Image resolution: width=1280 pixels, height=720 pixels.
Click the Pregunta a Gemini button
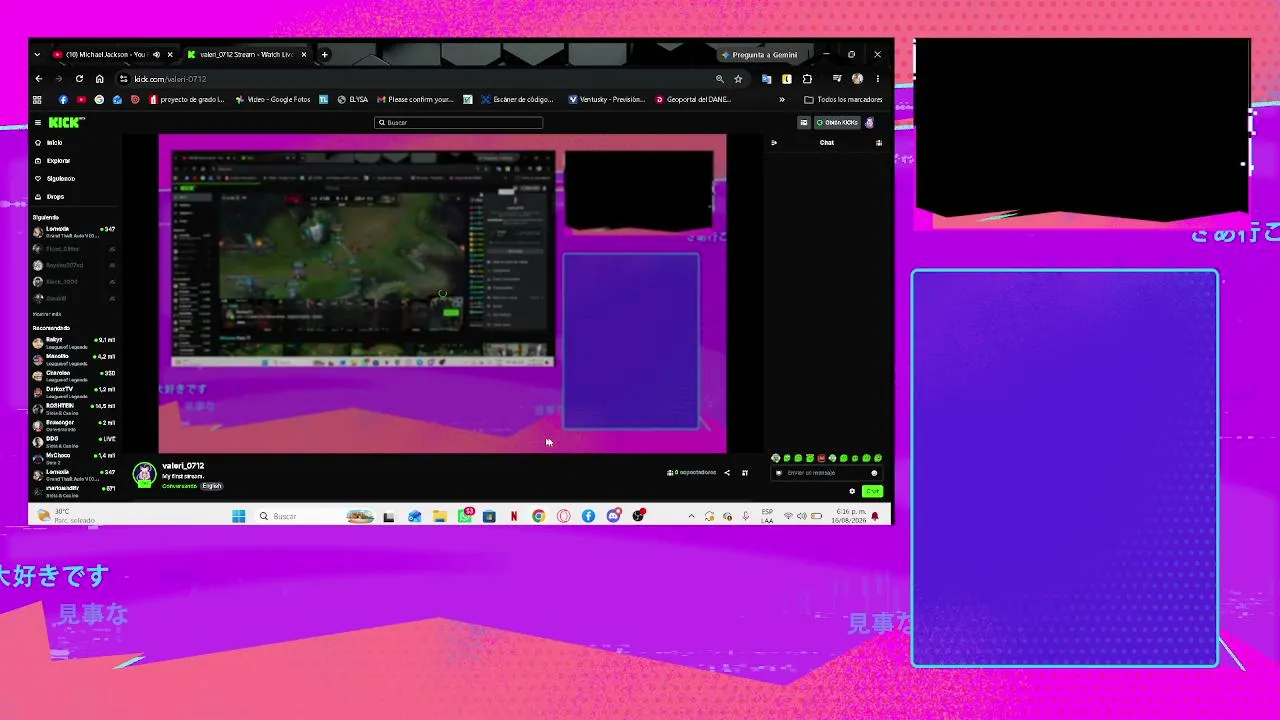759,55
